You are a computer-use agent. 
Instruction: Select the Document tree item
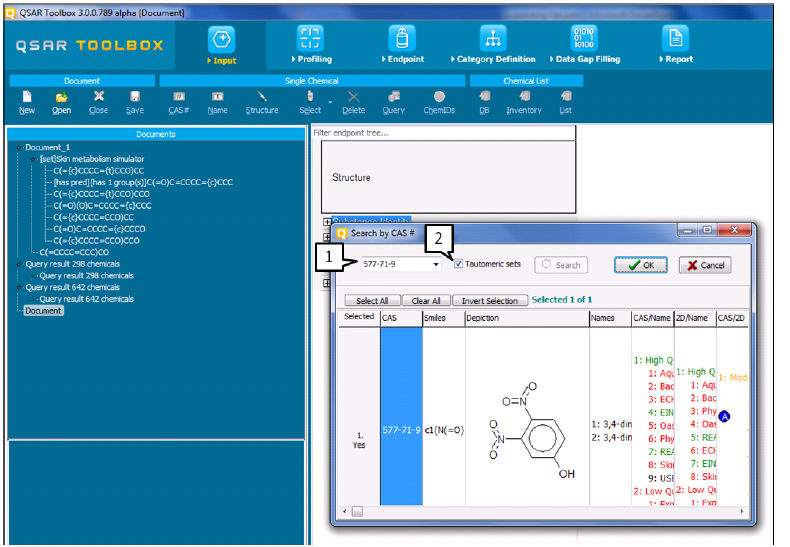[x=43, y=311]
